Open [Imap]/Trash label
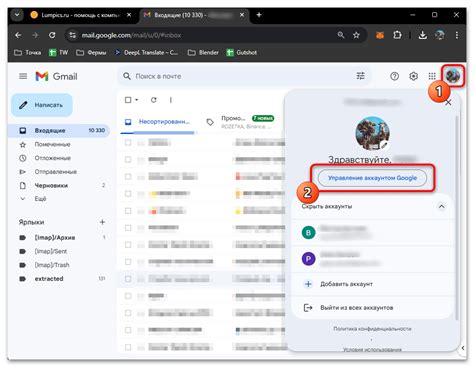The height and width of the screenshot is (367, 474). click(52, 265)
